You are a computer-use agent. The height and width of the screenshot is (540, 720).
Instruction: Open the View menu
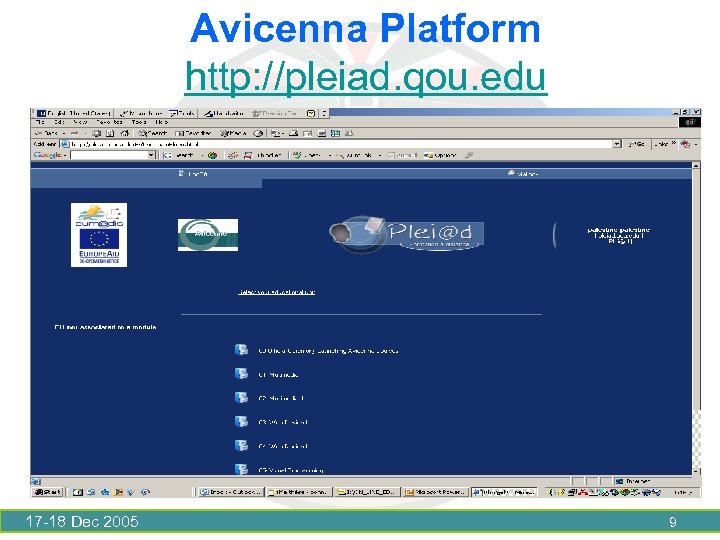coord(80,122)
